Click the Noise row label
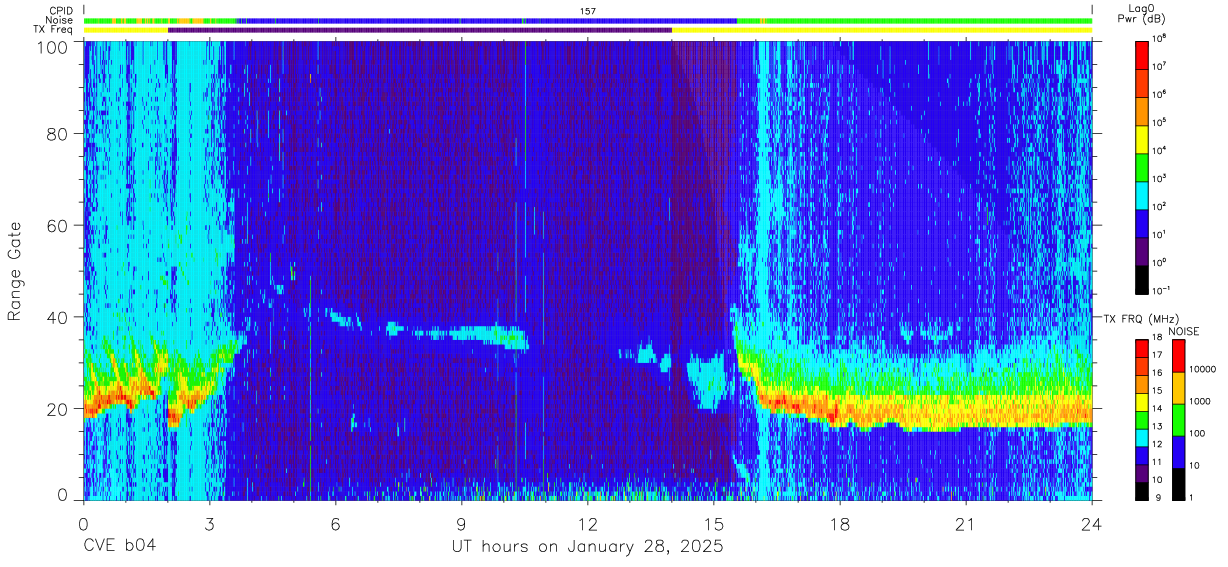Viewport: 1228px width, 567px height. (61, 20)
